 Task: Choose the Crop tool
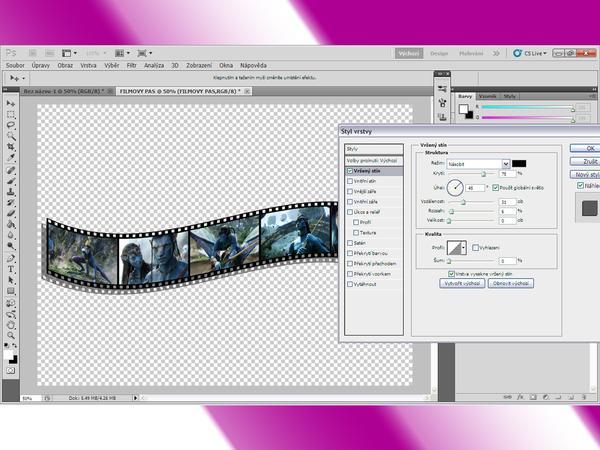click(11, 147)
